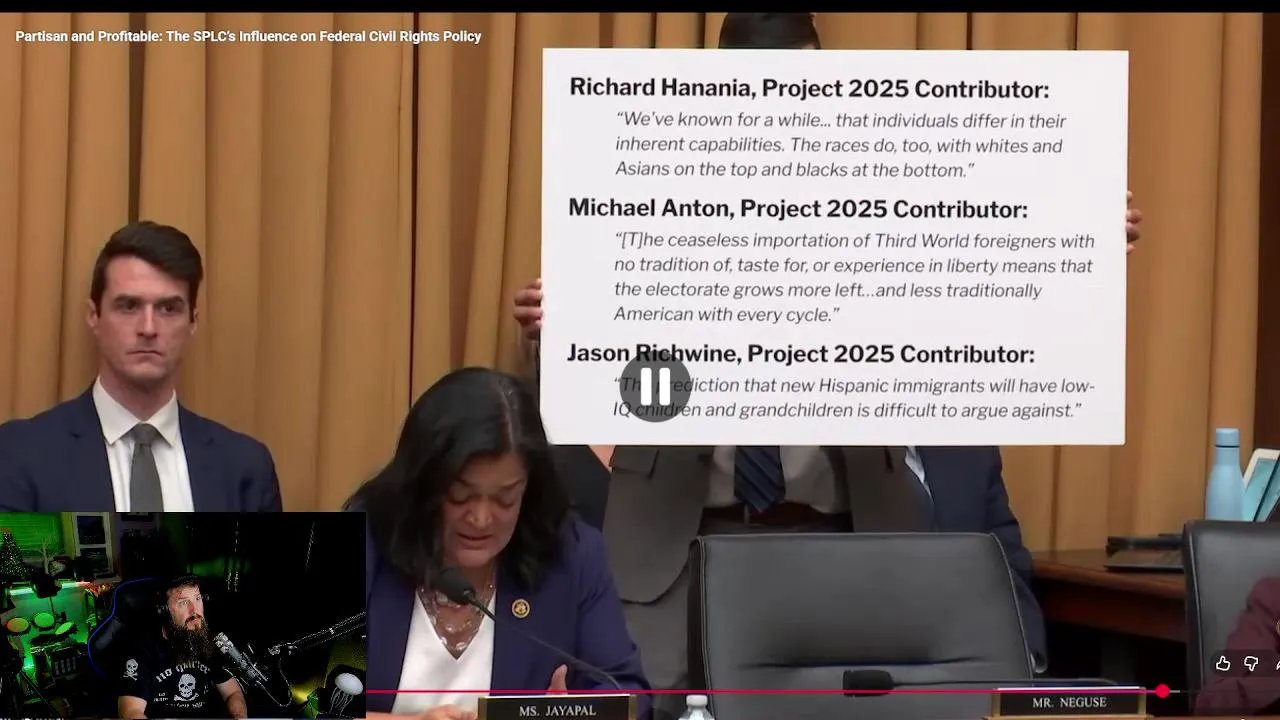Click the red scrubber handle on progress bar
The width and height of the screenshot is (1280, 720).
tap(1163, 691)
